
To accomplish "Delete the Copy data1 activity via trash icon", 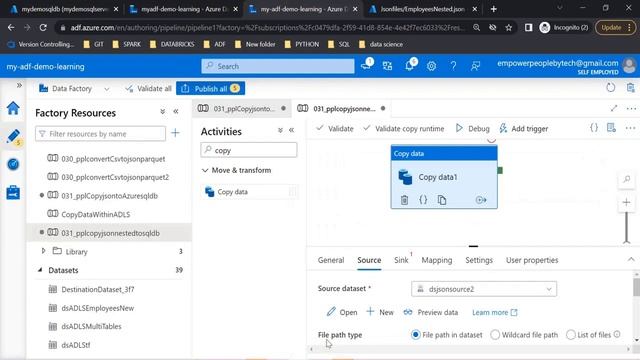I will 404,200.
